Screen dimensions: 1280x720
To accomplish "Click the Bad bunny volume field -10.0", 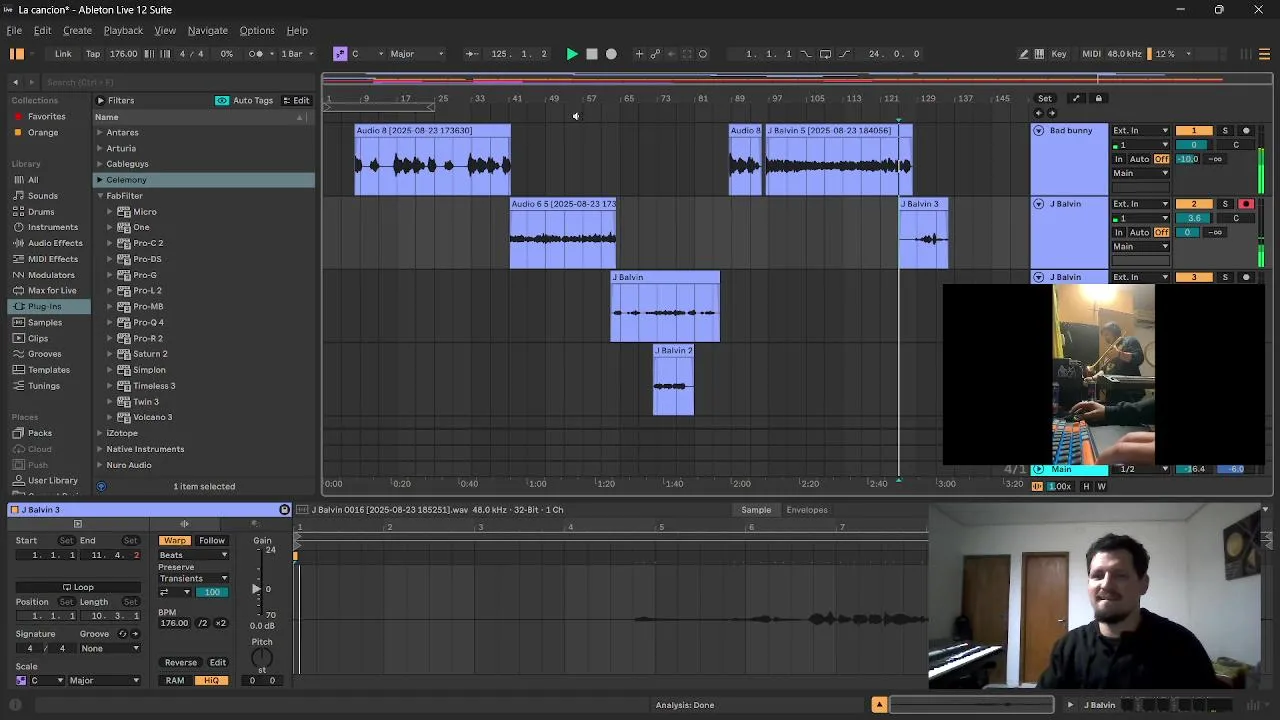I will click(1187, 159).
